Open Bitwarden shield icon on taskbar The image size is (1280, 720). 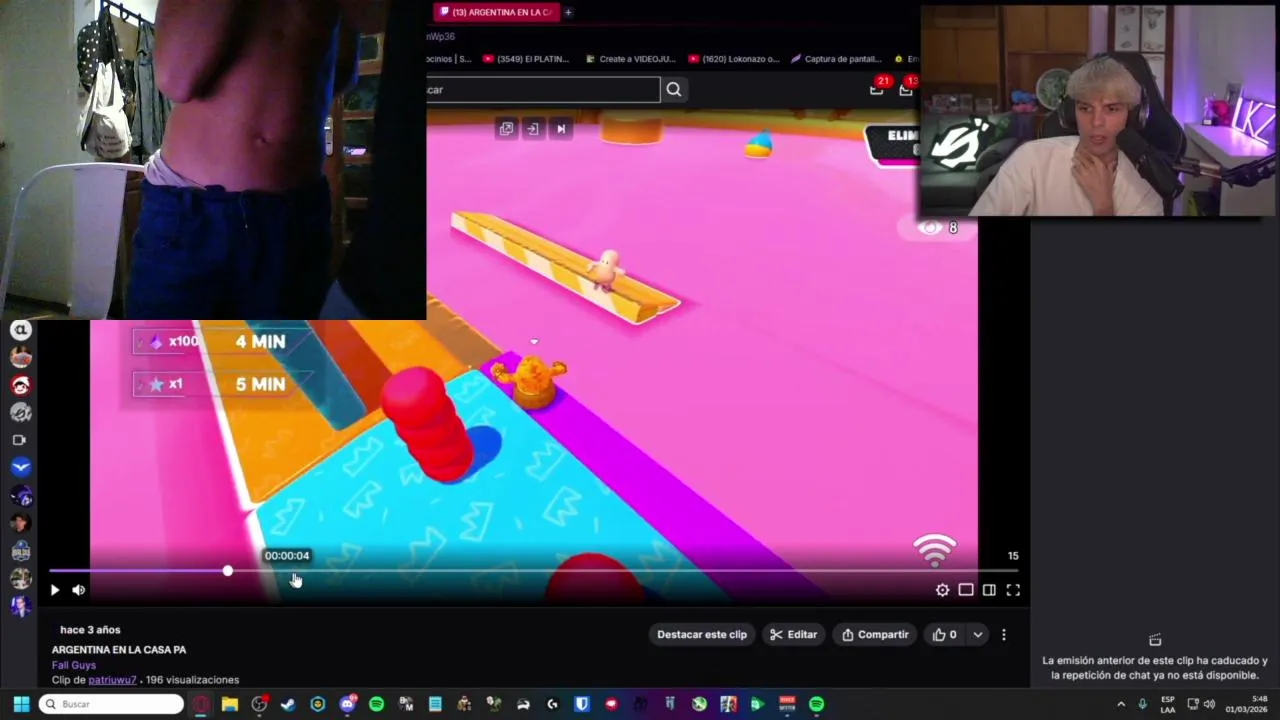582,704
